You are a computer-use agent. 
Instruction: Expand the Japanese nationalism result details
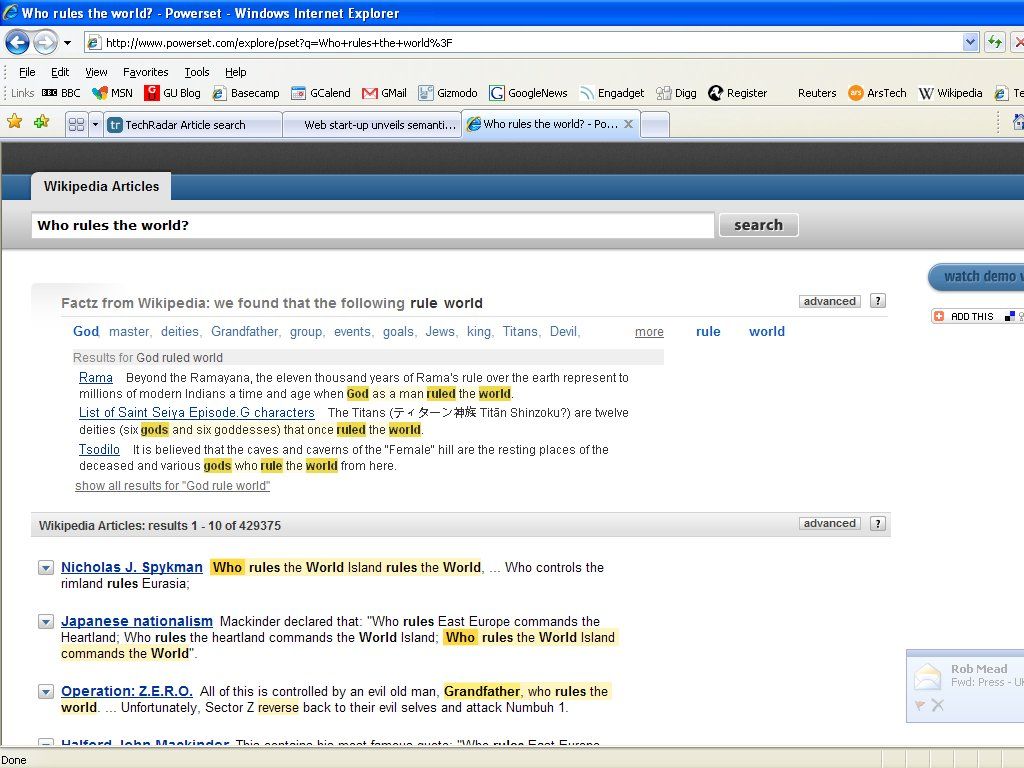(x=46, y=621)
